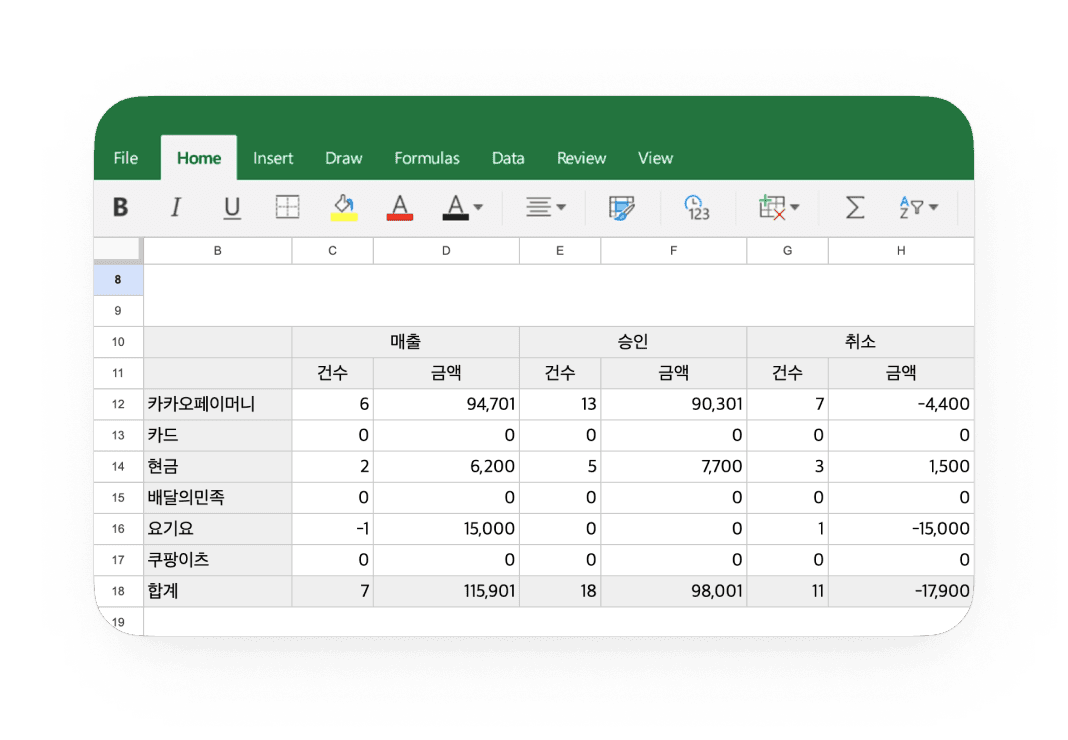Viewport: 1068px width, 740px height.
Task: Switch to the Formulas tab
Action: point(427,158)
